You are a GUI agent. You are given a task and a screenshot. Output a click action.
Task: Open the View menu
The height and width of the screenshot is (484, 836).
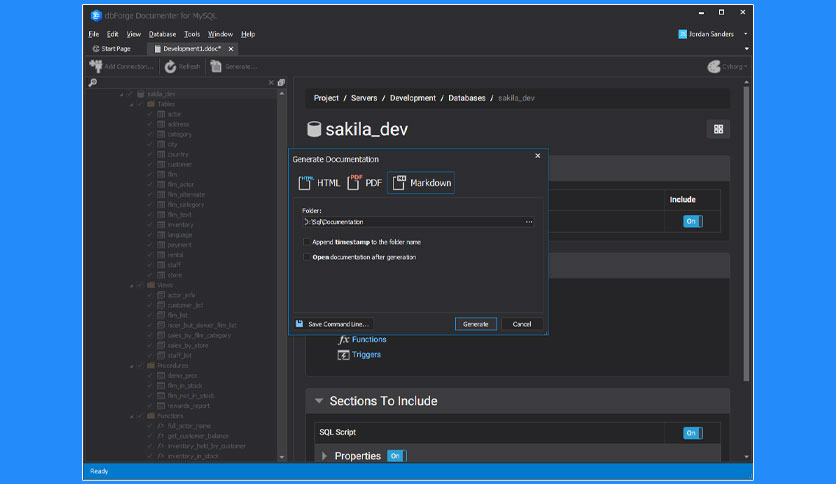click(x=133, y=34)
